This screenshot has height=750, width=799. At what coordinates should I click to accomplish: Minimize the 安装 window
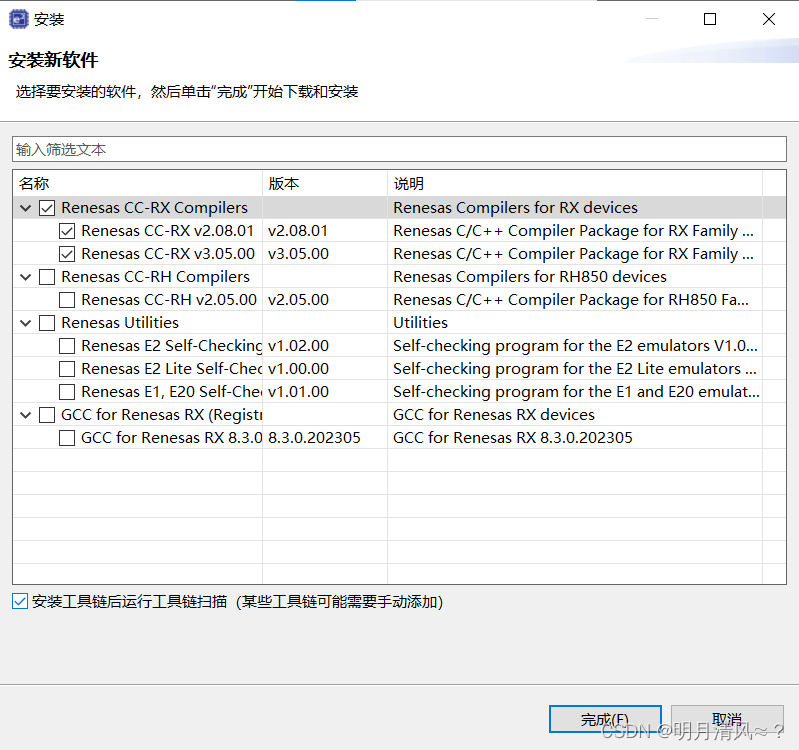(652, 19)
